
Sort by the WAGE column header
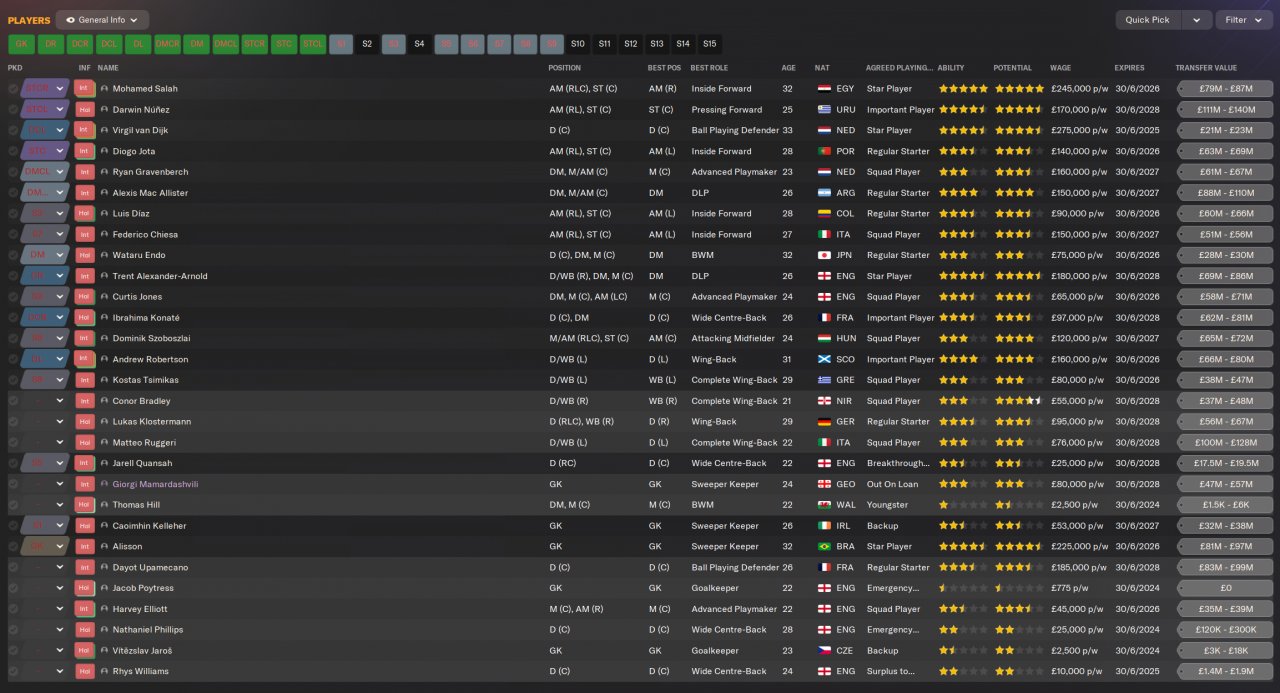(x=1060, y=68)
